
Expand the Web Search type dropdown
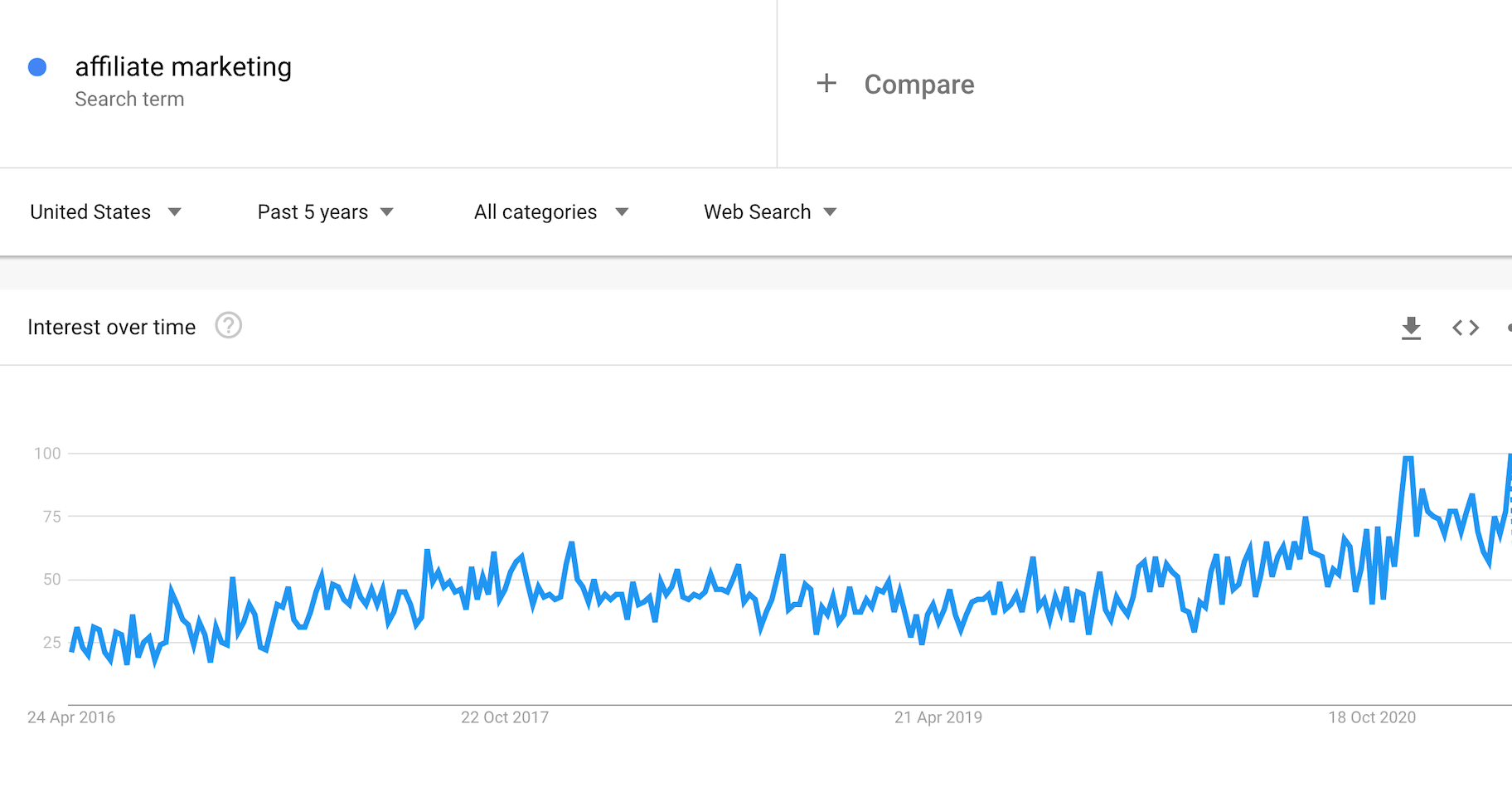point(769,212)
